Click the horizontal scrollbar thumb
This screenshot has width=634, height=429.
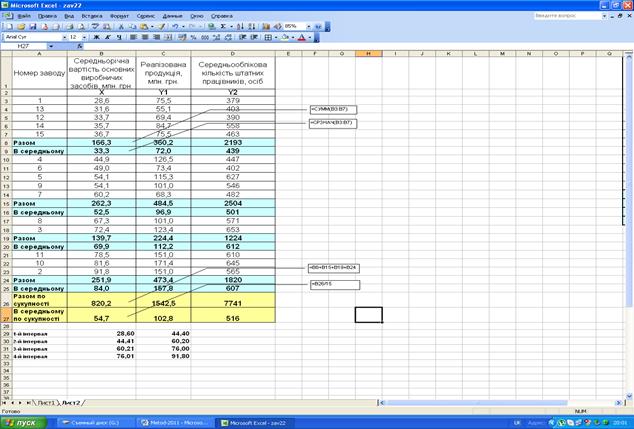(476, 403)
